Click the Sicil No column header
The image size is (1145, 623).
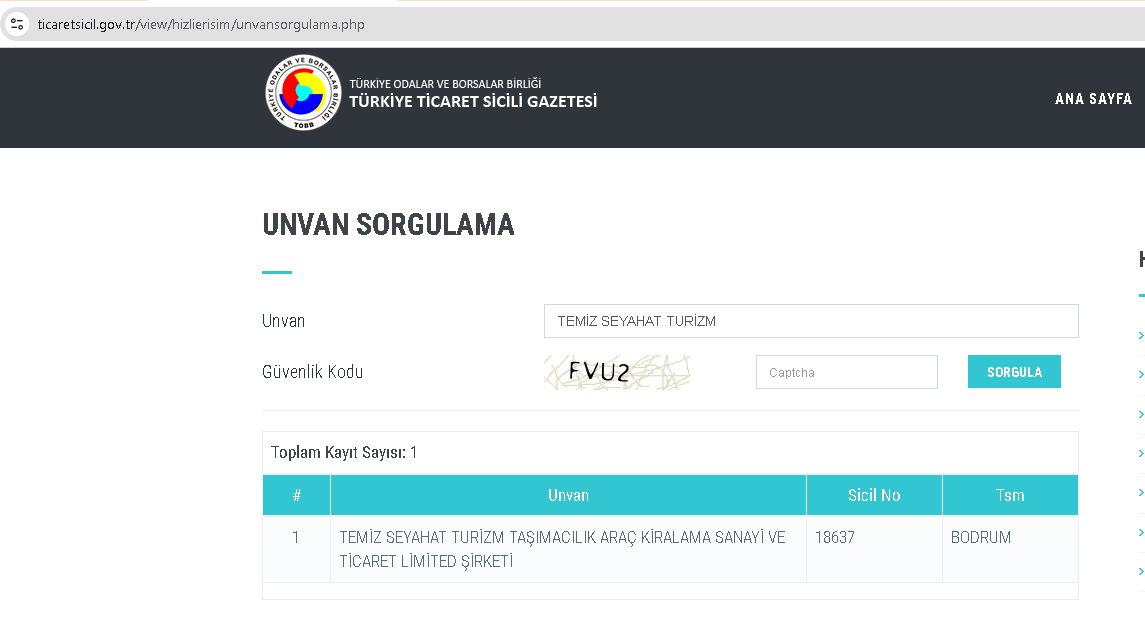point(874,495)
